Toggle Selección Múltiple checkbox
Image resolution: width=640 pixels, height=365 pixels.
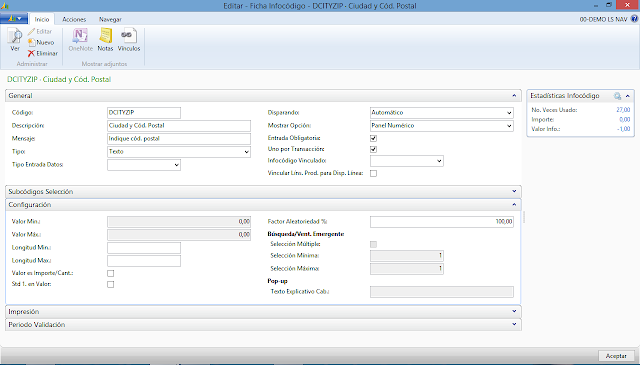pos(373,245)
